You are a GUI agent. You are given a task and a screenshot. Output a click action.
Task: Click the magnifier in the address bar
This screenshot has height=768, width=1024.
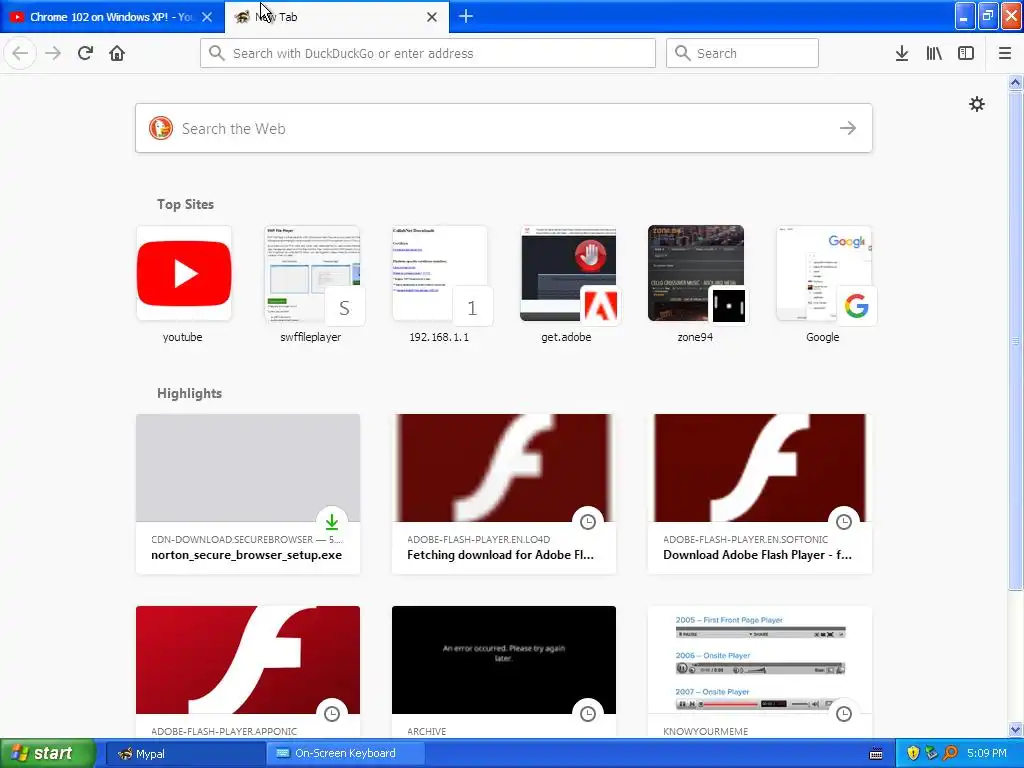tap(216, 53)
